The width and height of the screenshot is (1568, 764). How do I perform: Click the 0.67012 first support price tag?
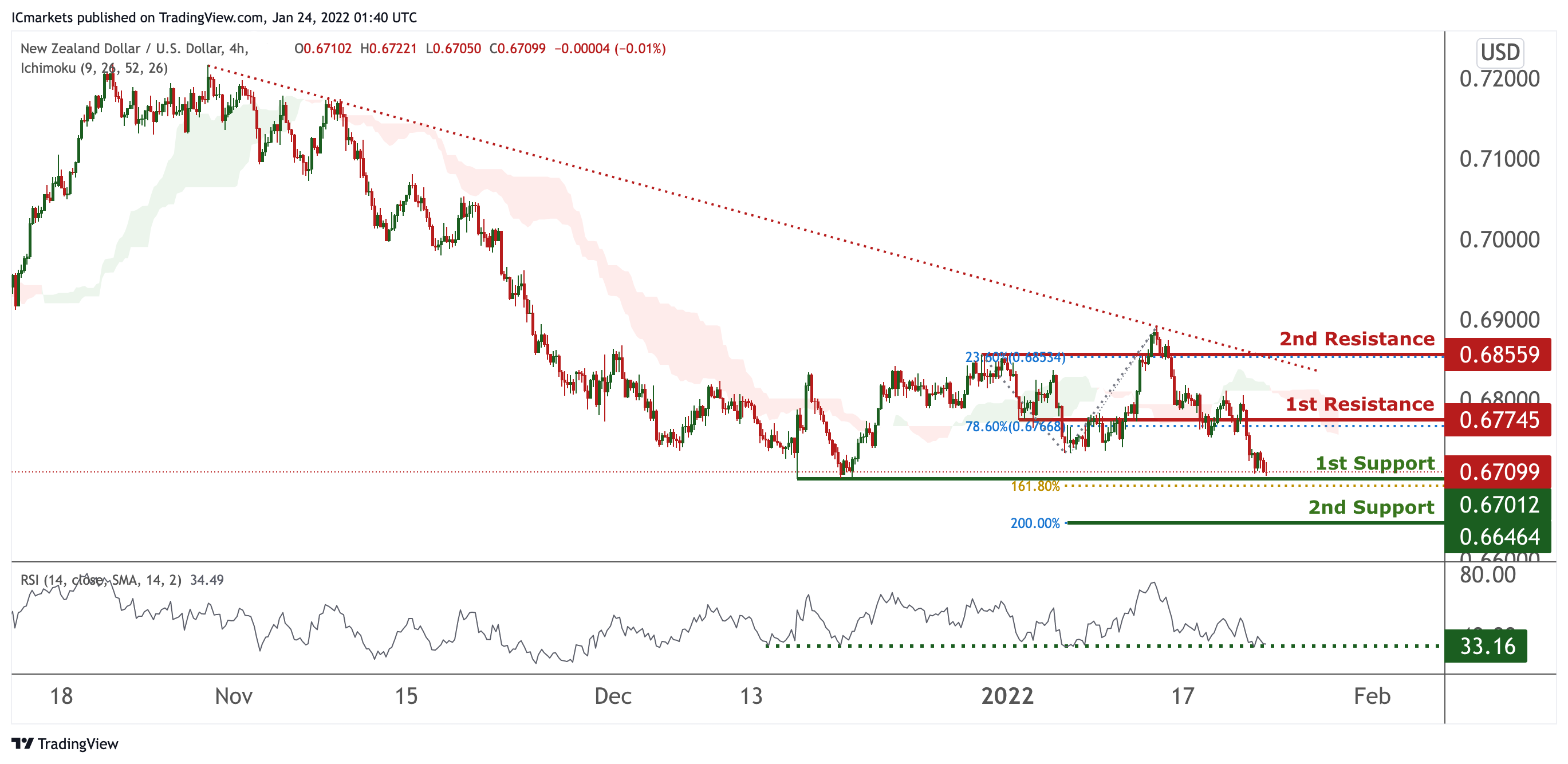tap(1499, 504)
